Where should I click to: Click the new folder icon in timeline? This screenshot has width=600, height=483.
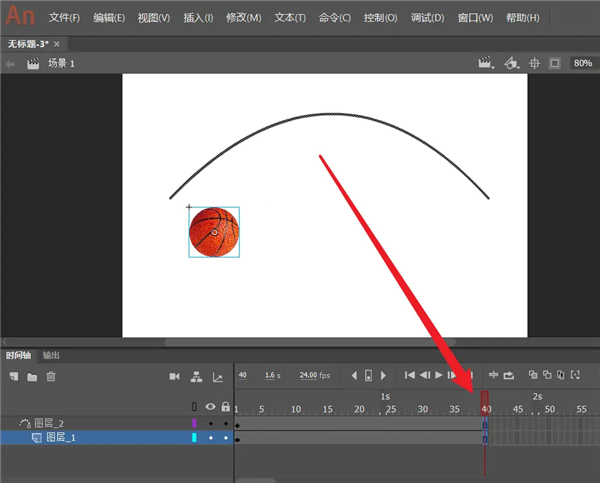(x=32, y=376)
